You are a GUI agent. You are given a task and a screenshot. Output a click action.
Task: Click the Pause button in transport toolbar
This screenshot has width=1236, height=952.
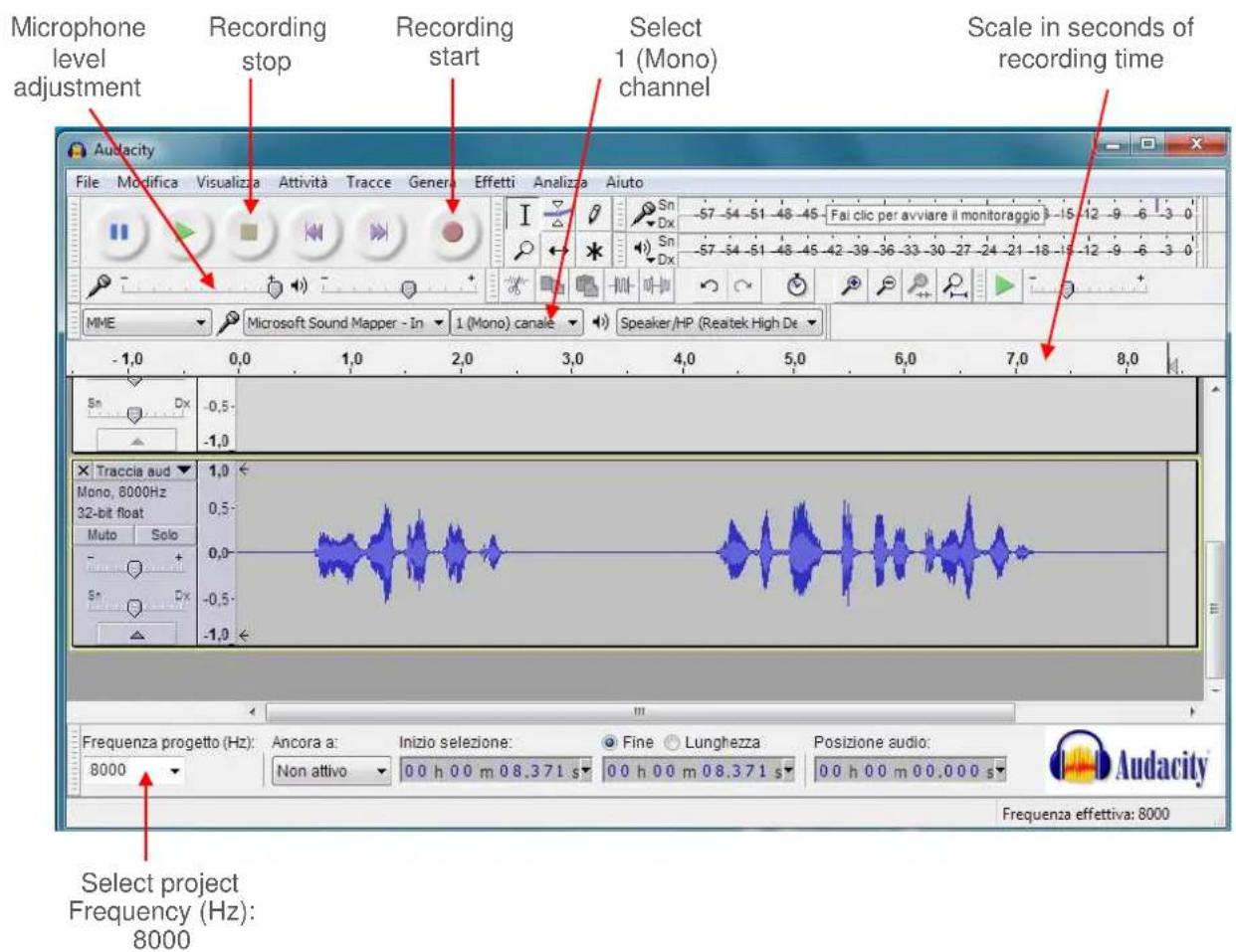[119, 233]
